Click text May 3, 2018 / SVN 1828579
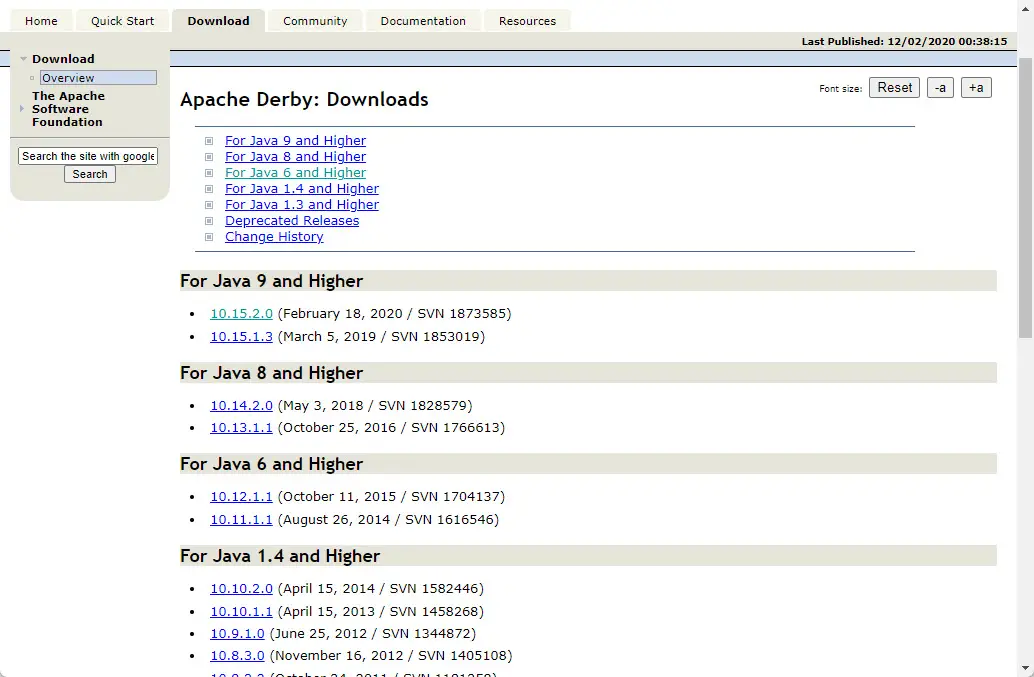 pyautogui.click(x=375, y=405)
